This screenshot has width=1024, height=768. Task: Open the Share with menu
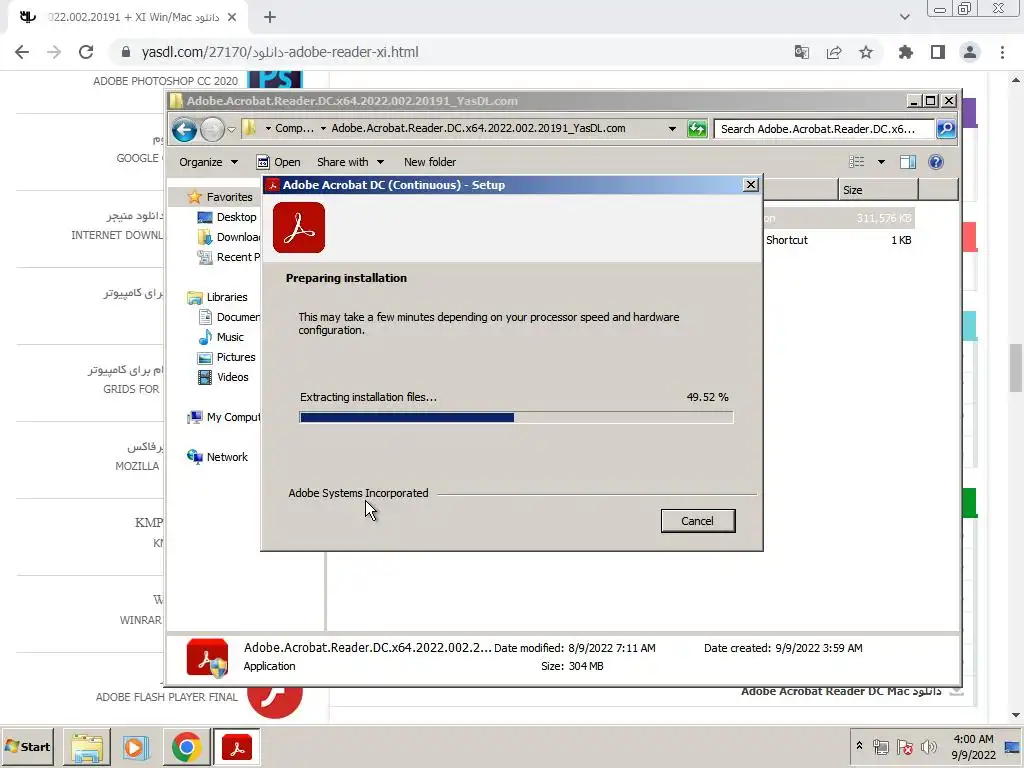(351, 162)
